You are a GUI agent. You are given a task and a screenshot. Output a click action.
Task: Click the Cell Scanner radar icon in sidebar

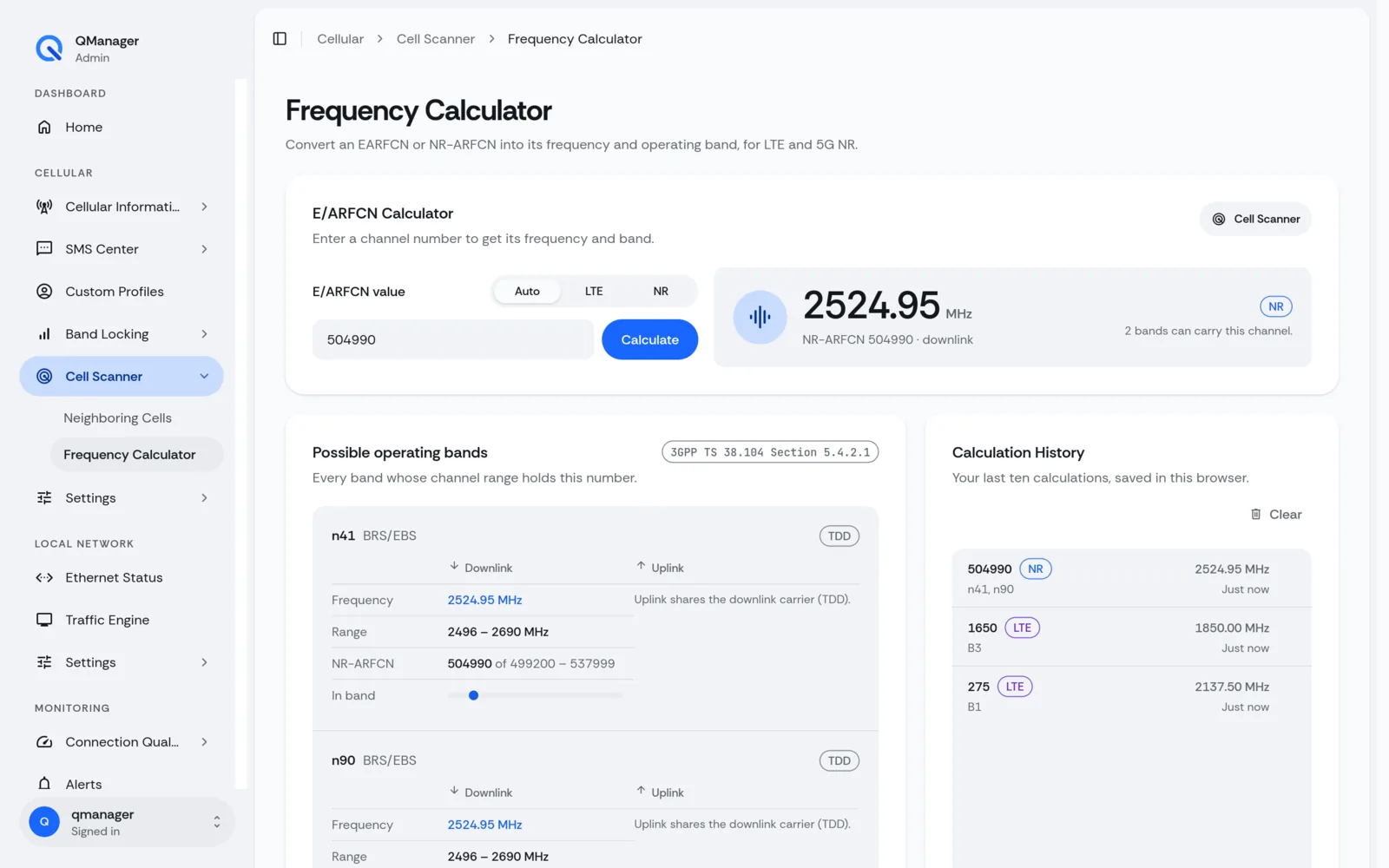[x=44, y=376]
